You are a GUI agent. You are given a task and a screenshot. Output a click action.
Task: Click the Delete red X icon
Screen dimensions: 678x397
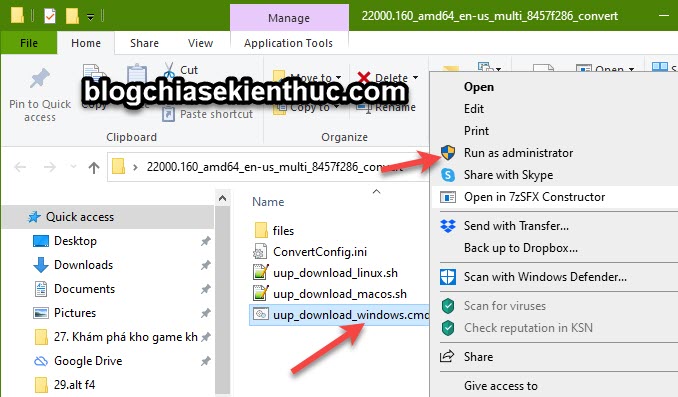tap(364, 78)
